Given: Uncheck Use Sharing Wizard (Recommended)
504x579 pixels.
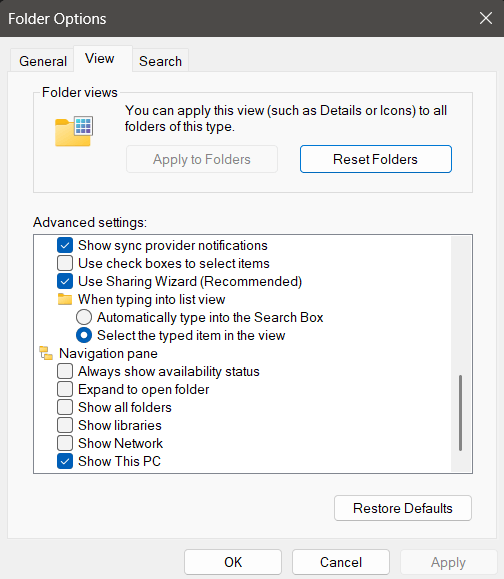Looking at the screenshot, I should [65, 281].
